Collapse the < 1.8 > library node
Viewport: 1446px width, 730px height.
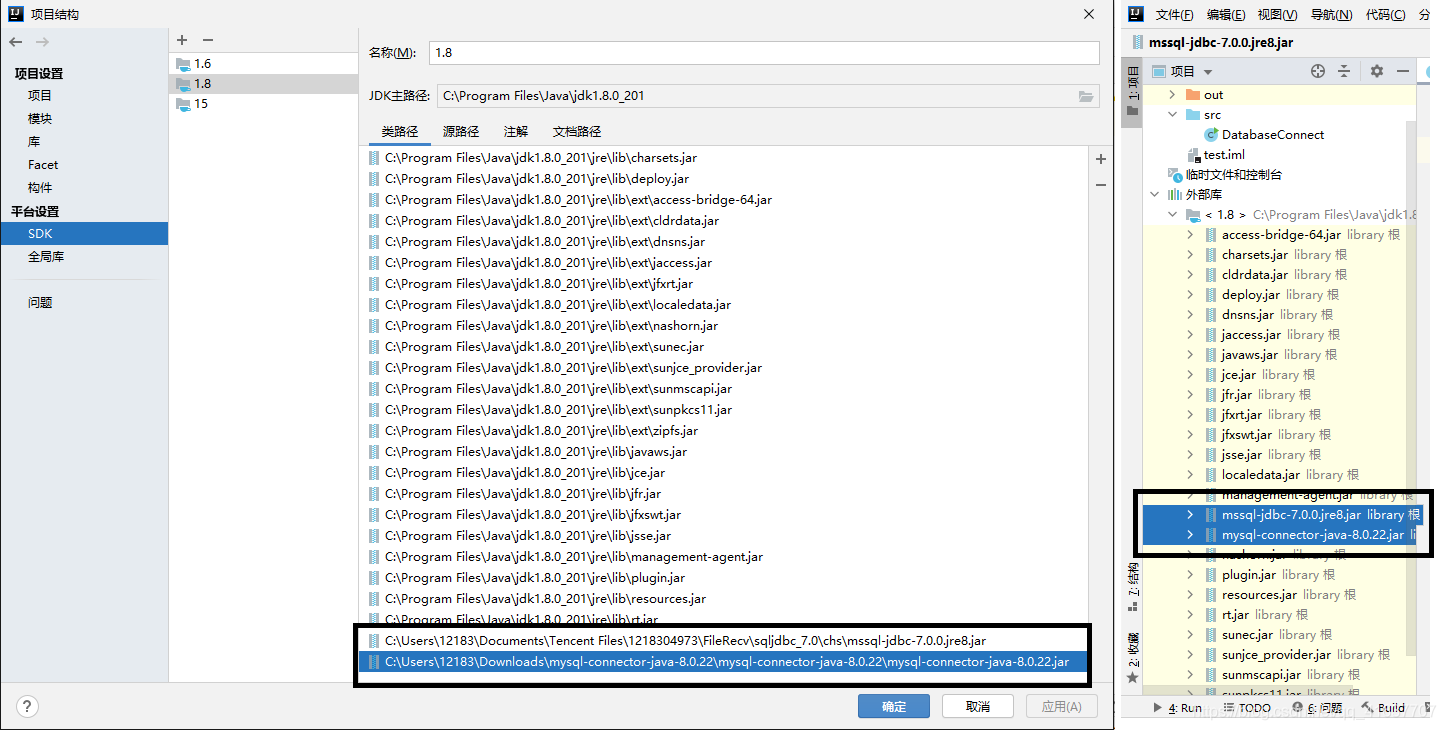tap(1174, 215)
